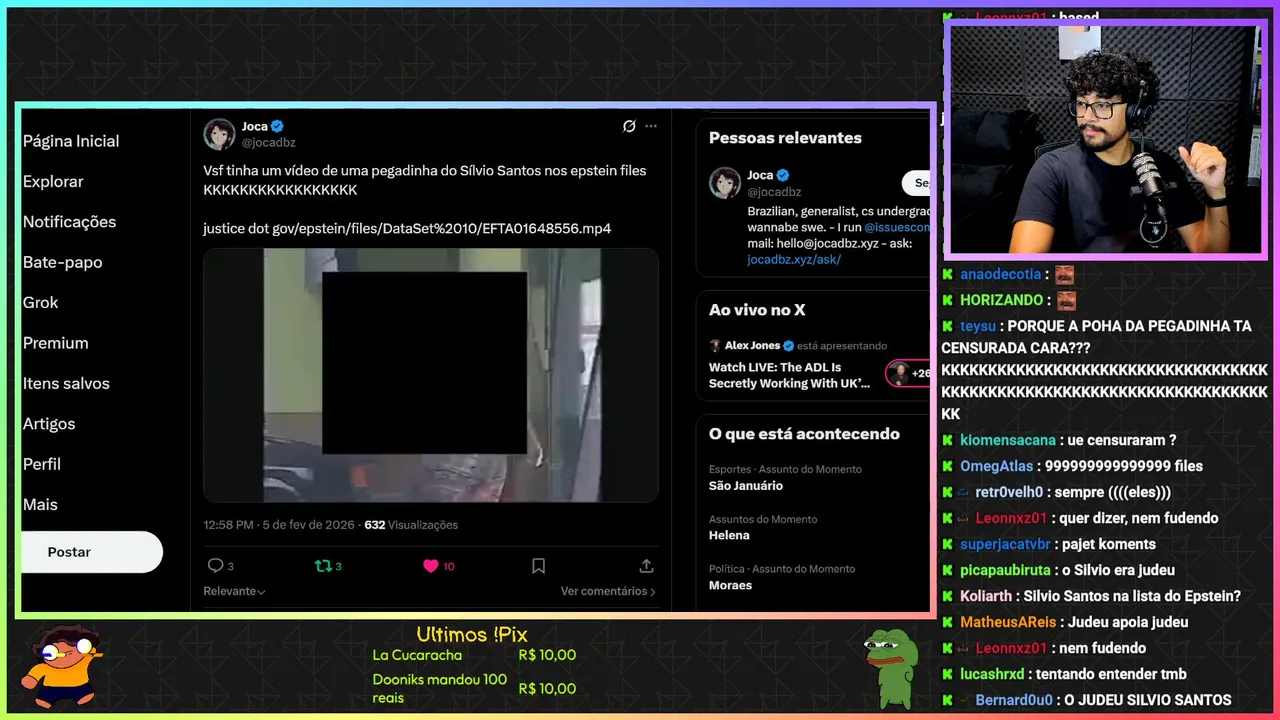Click HORIZANDO username in chat

[1002, 300]
